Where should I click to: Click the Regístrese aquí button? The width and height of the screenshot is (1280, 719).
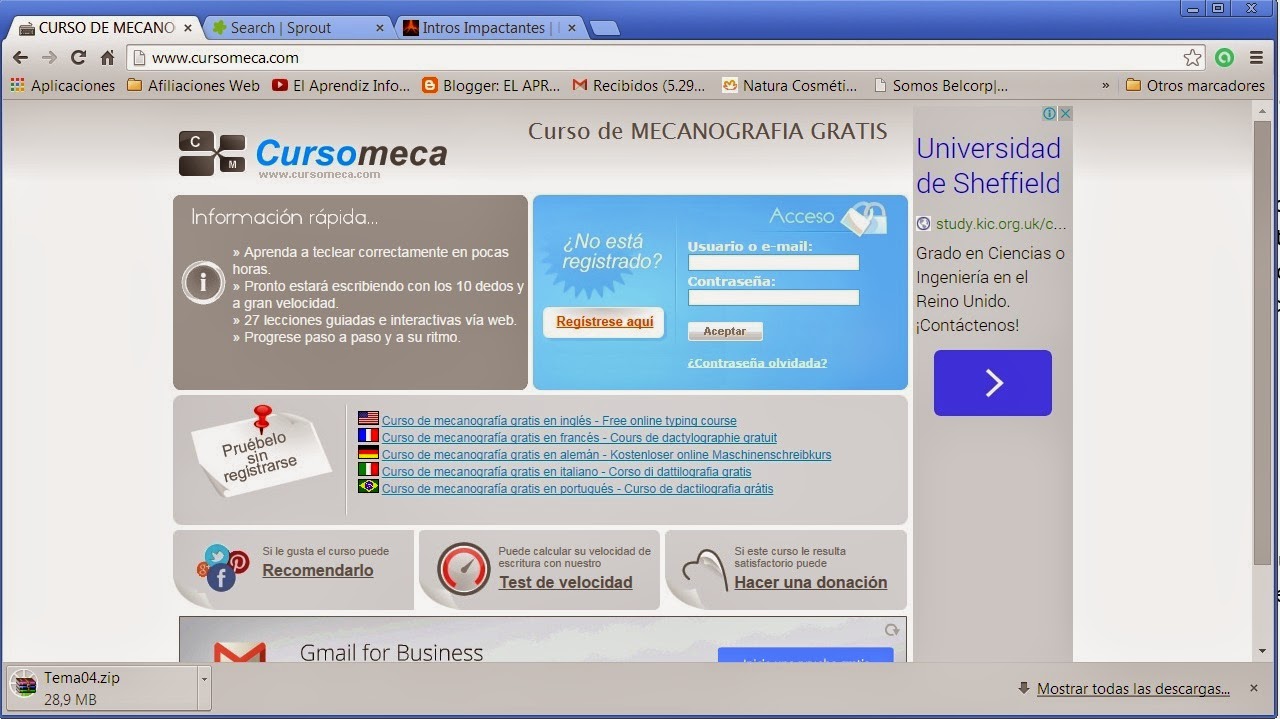tap(604, 322)
